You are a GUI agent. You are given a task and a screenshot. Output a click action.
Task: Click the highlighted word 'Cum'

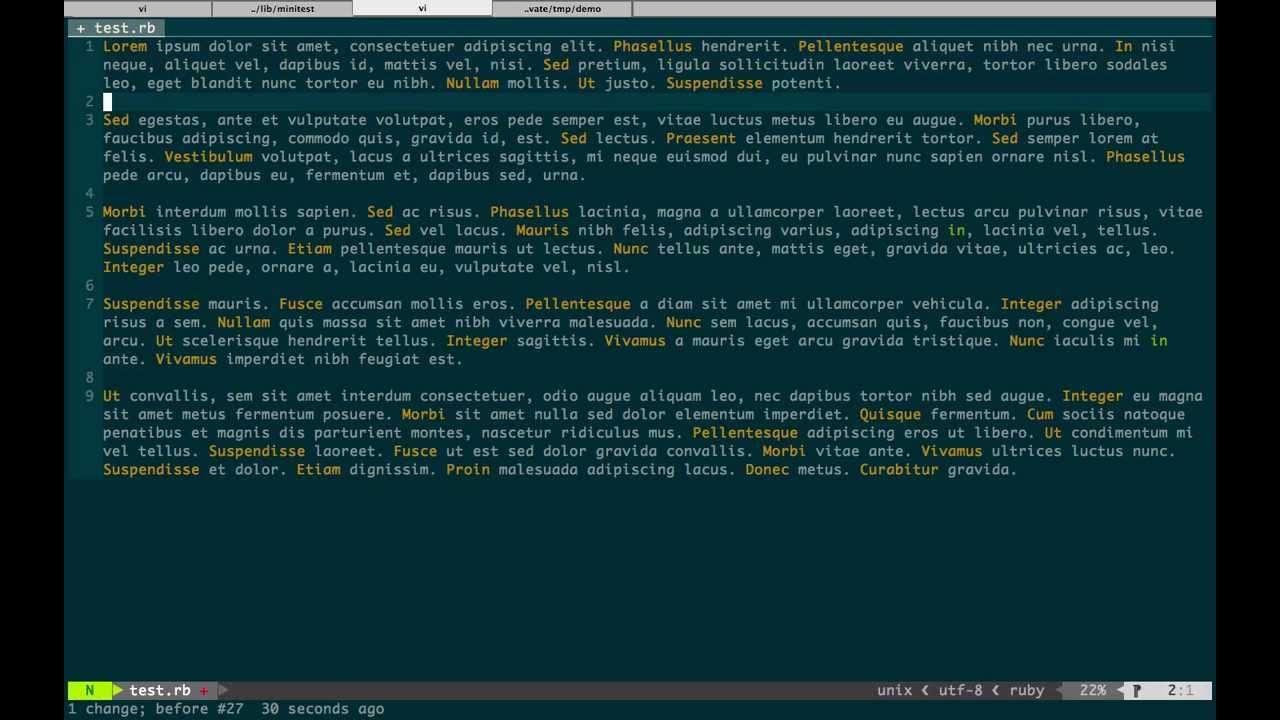pos(1040,414)
